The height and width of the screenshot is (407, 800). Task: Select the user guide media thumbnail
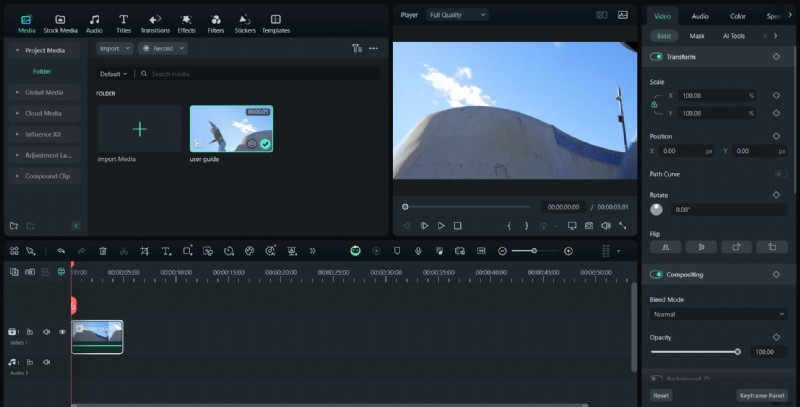click(x=231, y=129)
